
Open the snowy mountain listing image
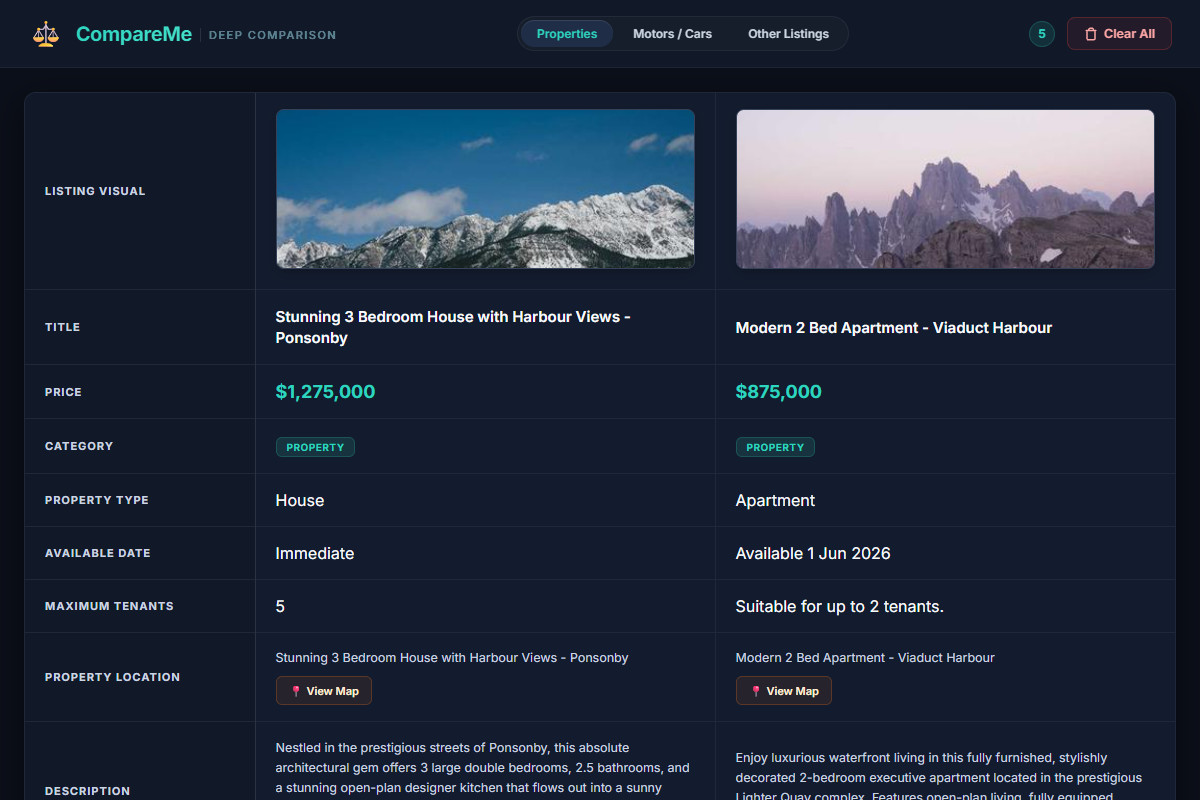click(x=485, y=189)
